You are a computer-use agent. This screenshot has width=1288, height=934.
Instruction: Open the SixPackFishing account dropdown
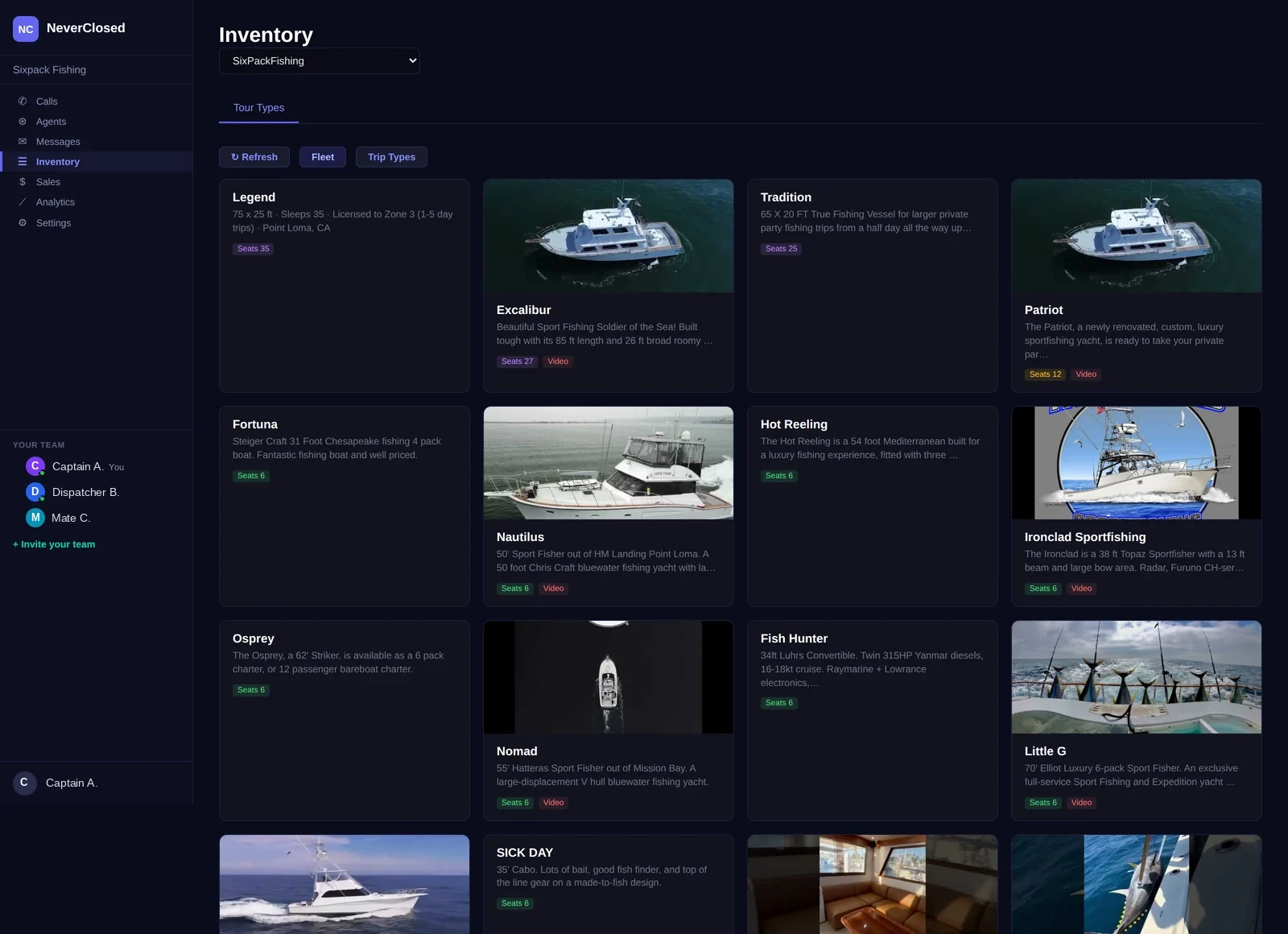coord(320,61)
